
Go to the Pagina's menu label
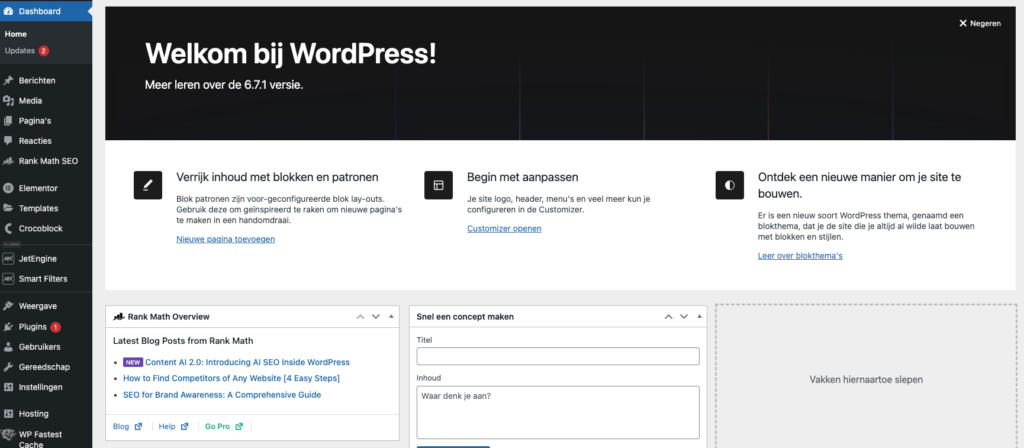tap(35, 121)
